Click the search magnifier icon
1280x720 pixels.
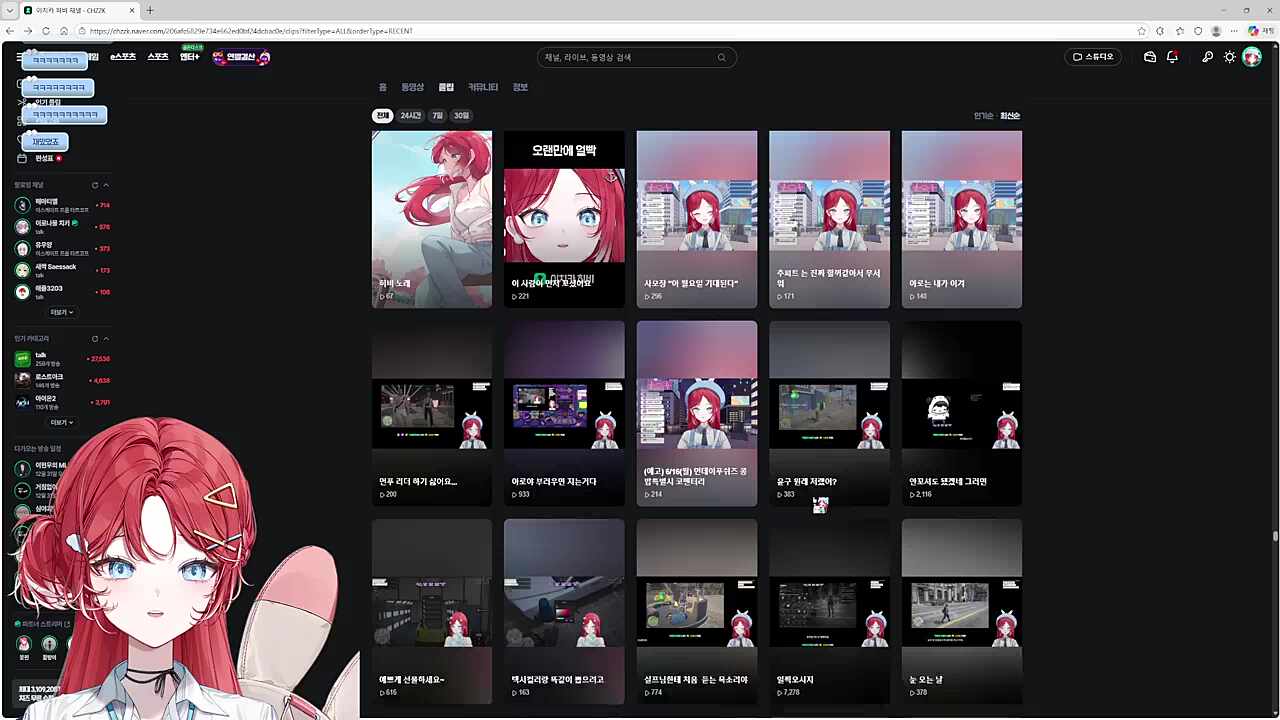[x=721, y=57]
